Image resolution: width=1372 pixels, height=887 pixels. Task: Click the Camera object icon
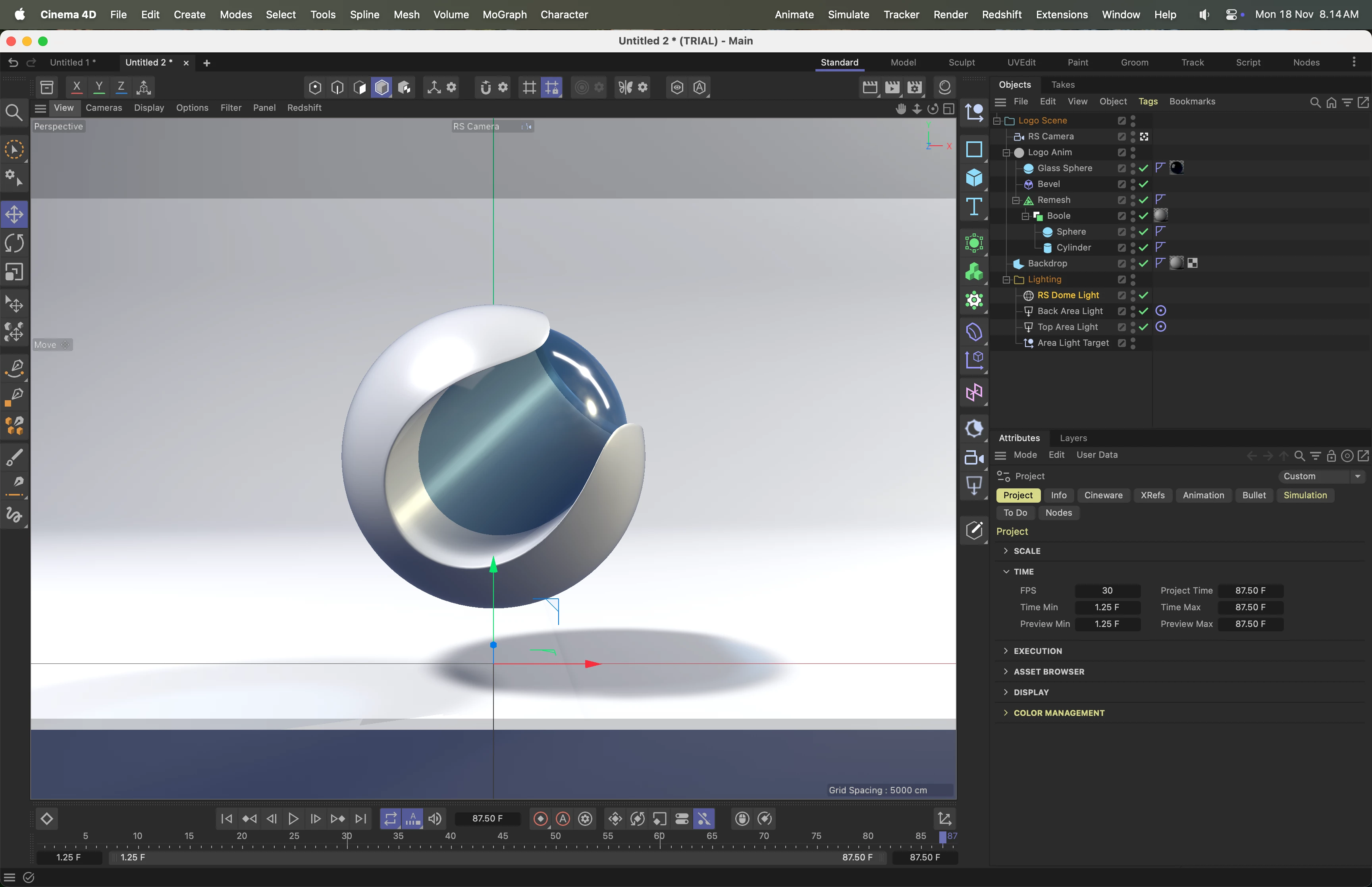[973, 458]
